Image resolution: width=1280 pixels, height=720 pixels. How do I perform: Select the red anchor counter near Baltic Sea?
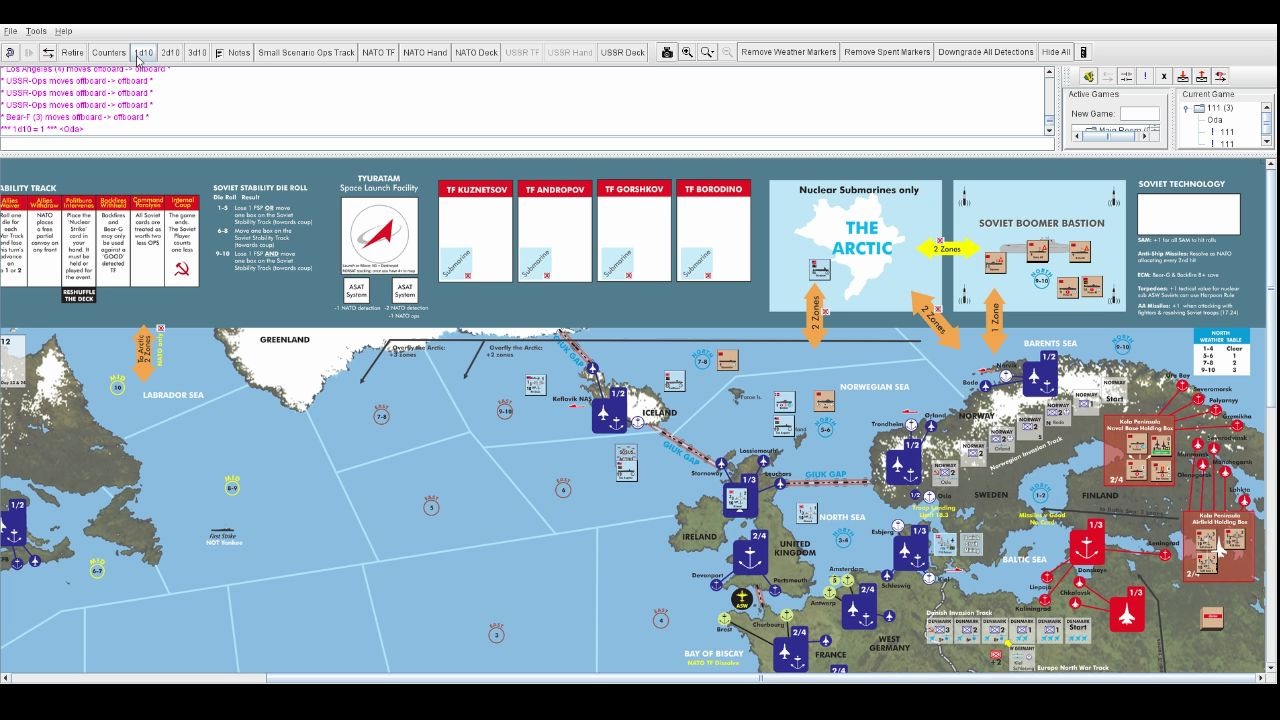pyautogui.click(x=1086, y=541)
